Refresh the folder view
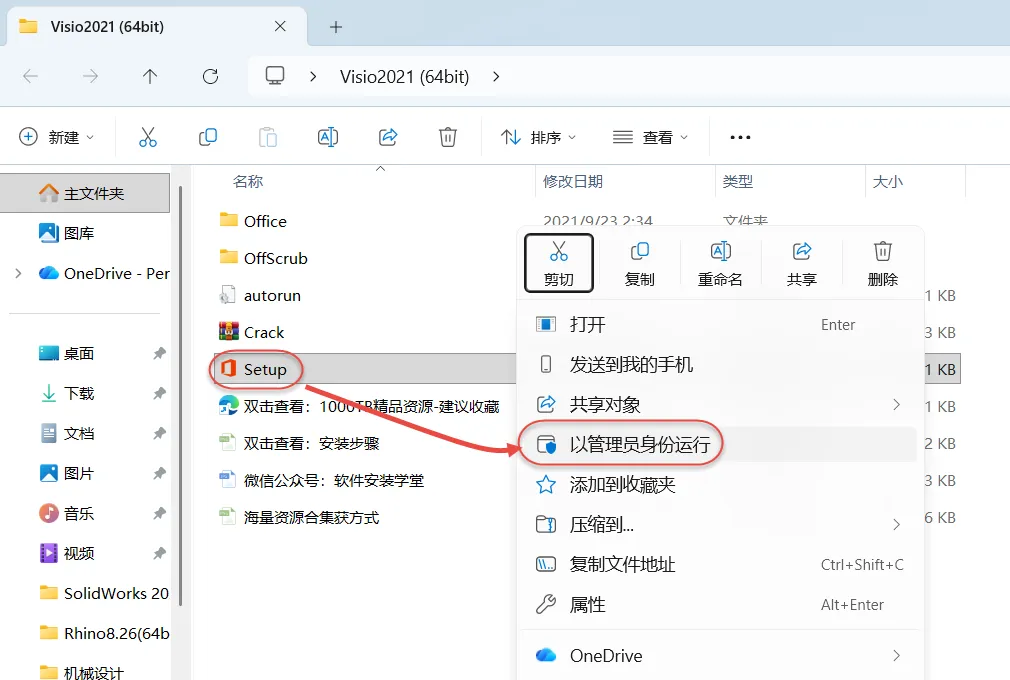The width and height of the screenshot is (1010, 680). pyautogui.click(x=211, y=77)
